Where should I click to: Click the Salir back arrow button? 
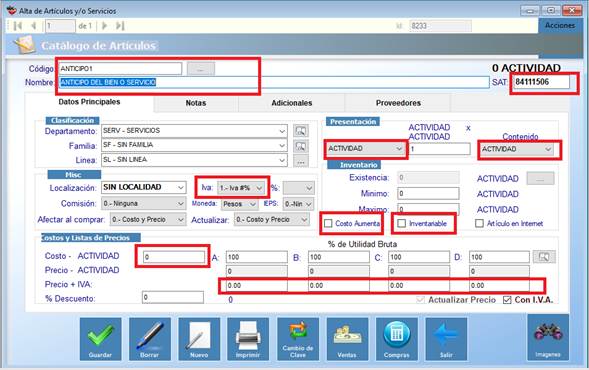coord(446,339)
